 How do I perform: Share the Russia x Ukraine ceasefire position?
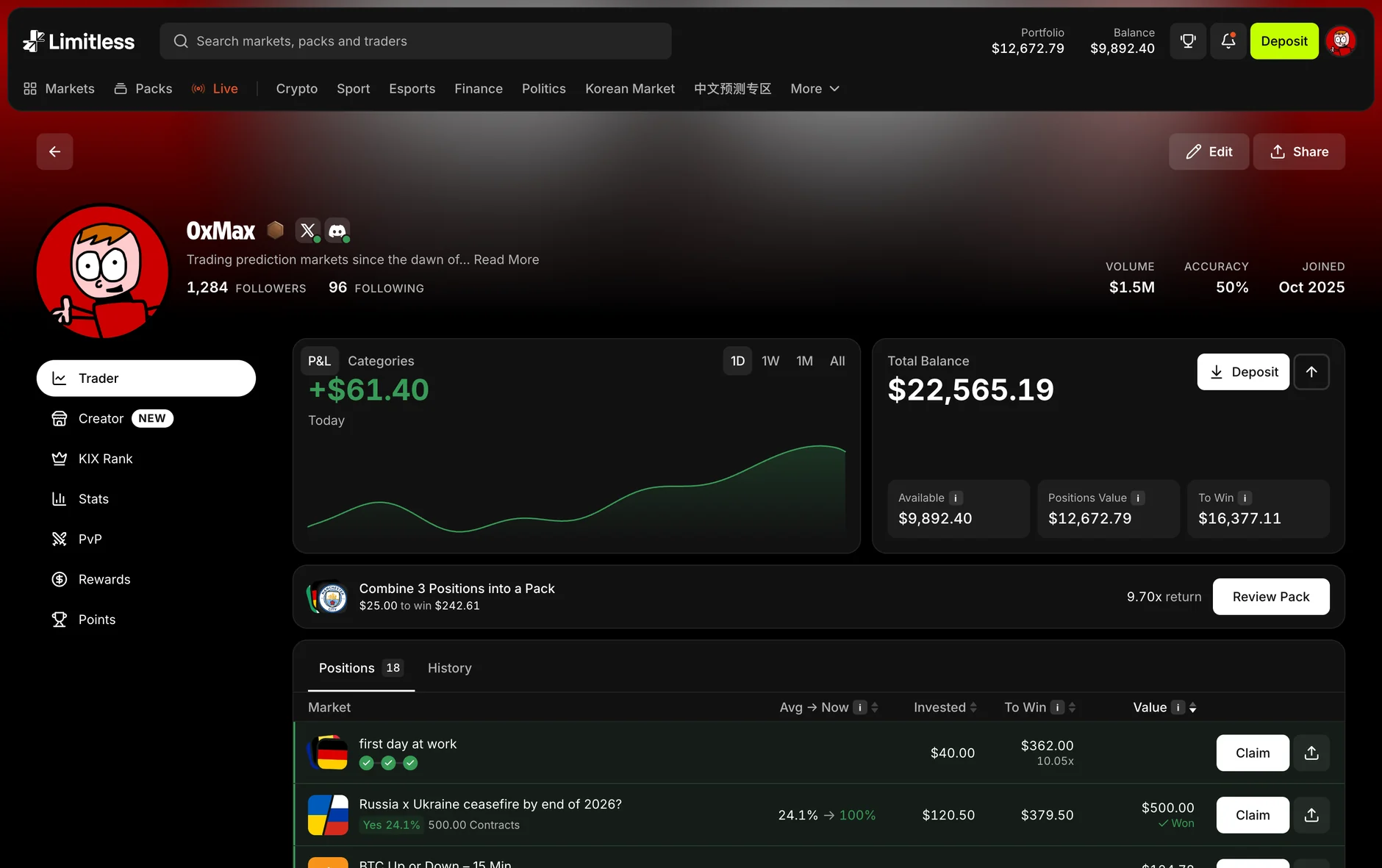point(1311,815)
